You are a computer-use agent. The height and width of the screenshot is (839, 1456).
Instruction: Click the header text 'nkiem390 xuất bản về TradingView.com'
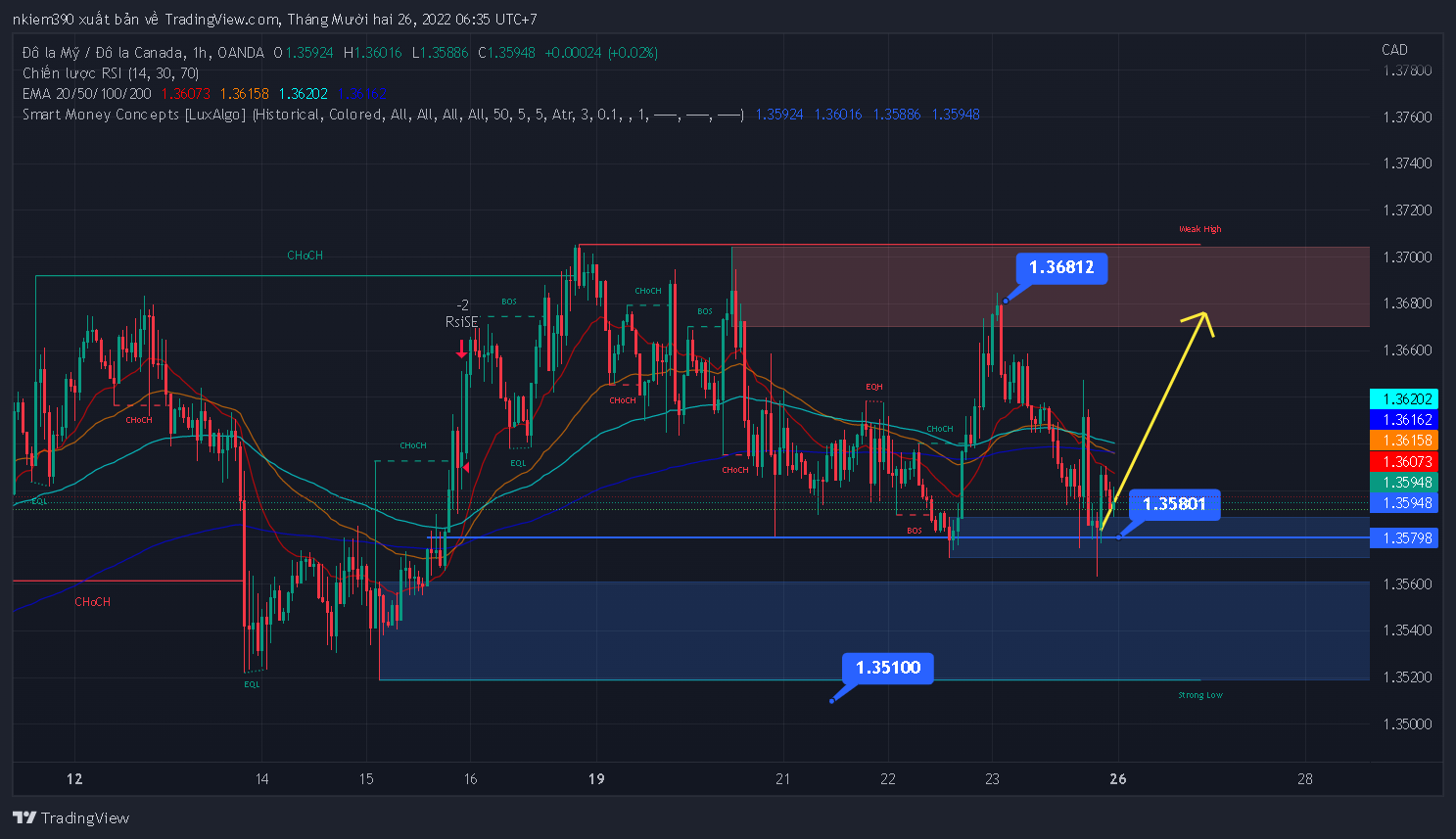click(x=146, y=20)
